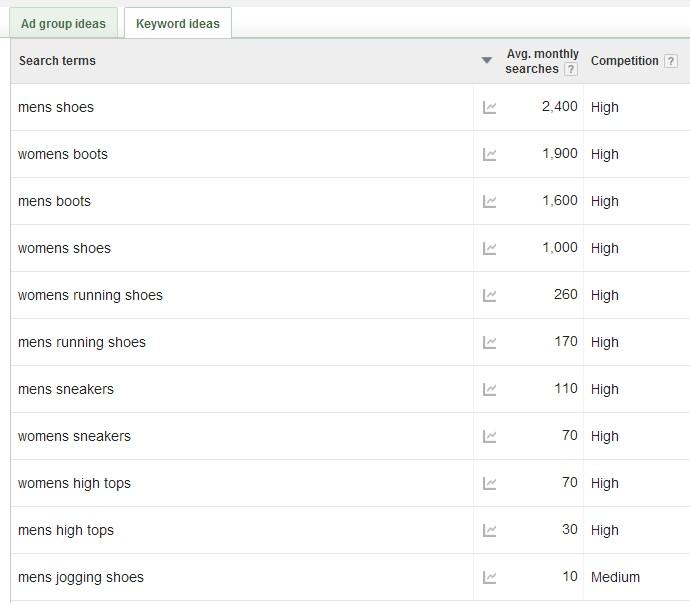Switch to Ad group ideas tab
This screenshot has width=690, height=603.
(63, 24)
